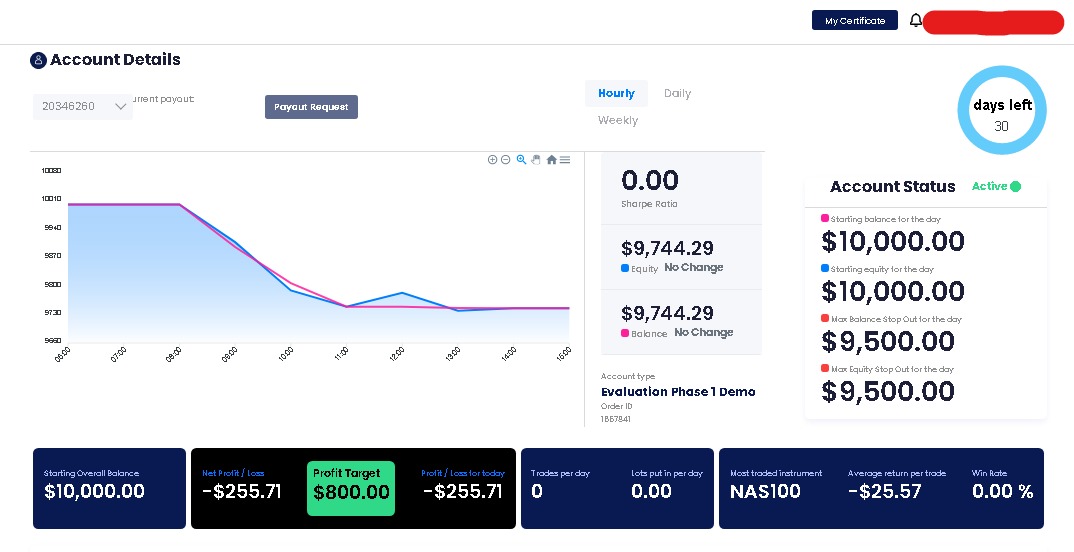Expand account selector using chevron arrow
1074x552 pixels.
pyautogui.click(x=121, y=106)
